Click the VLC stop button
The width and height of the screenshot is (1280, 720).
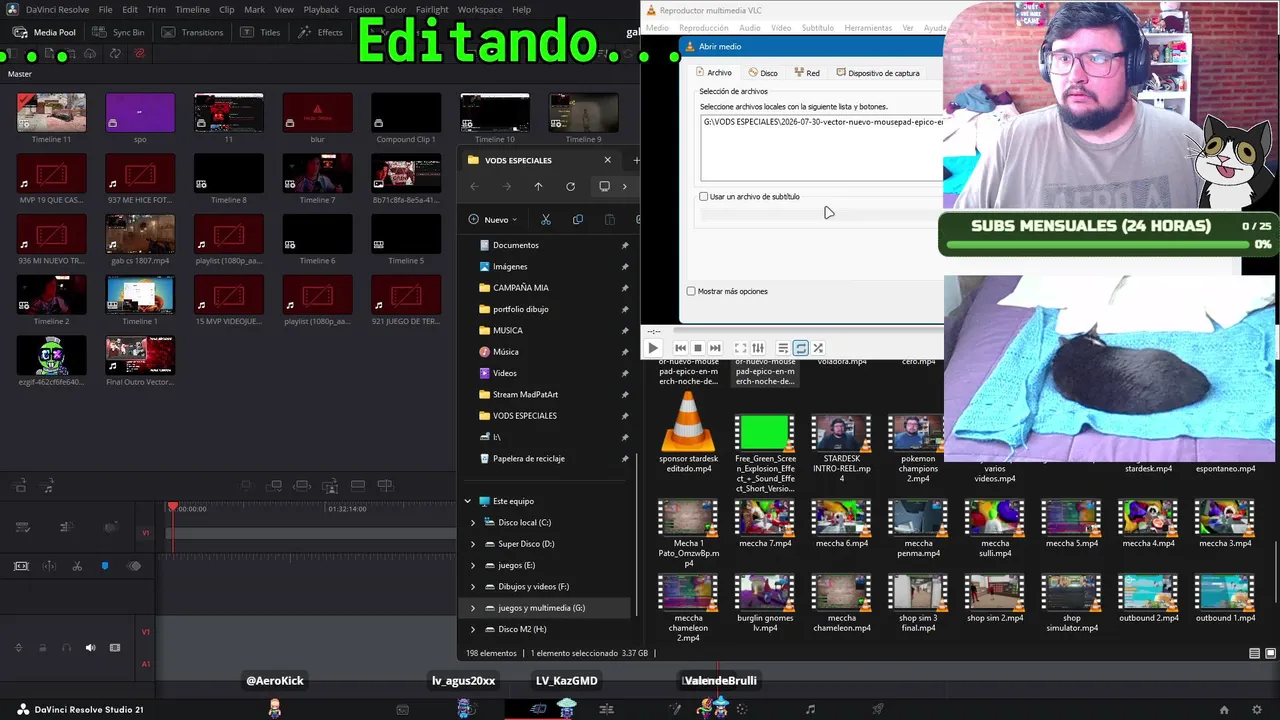[x=698, y=348]
